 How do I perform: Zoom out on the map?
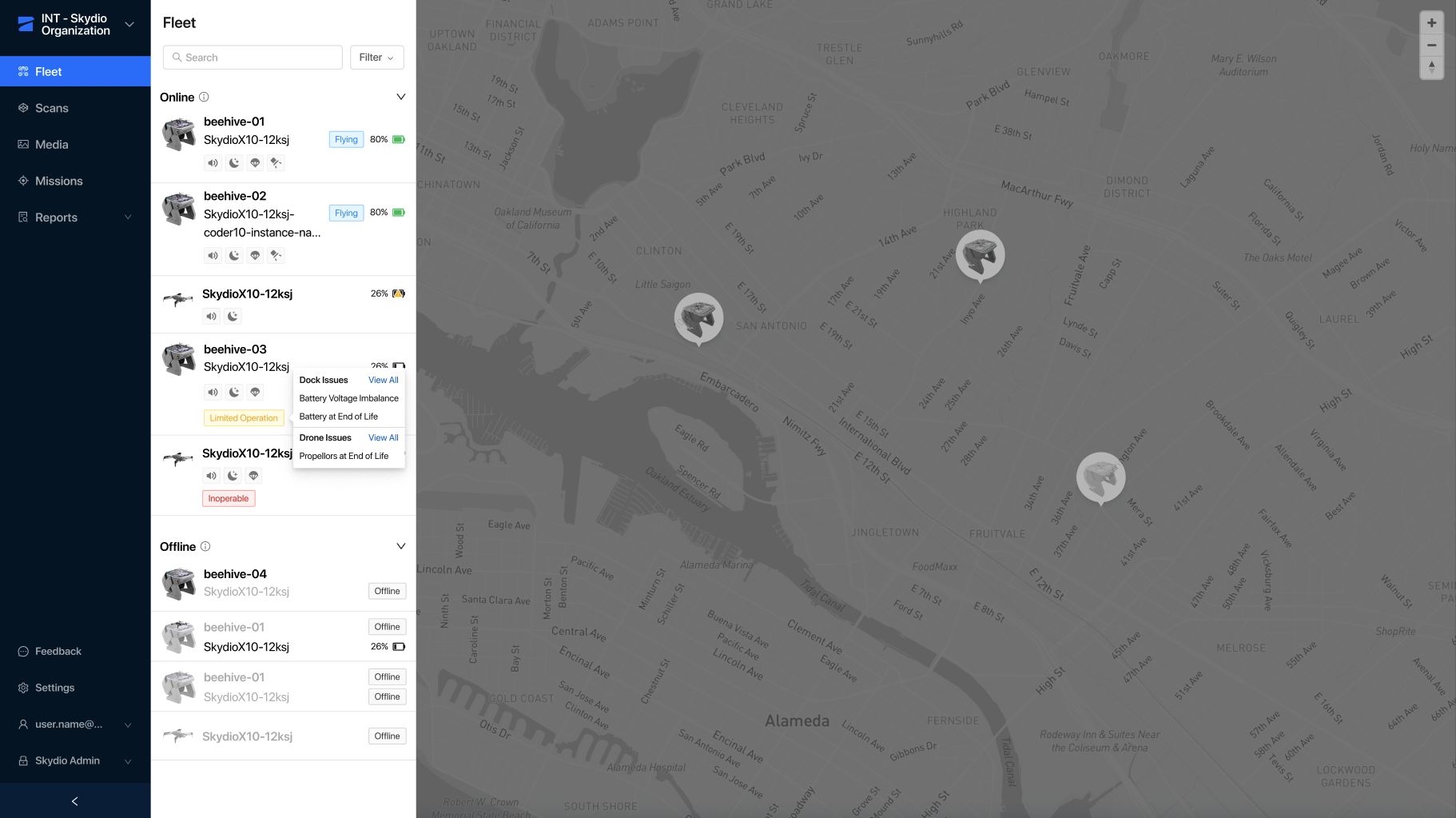pos(1431,45)
